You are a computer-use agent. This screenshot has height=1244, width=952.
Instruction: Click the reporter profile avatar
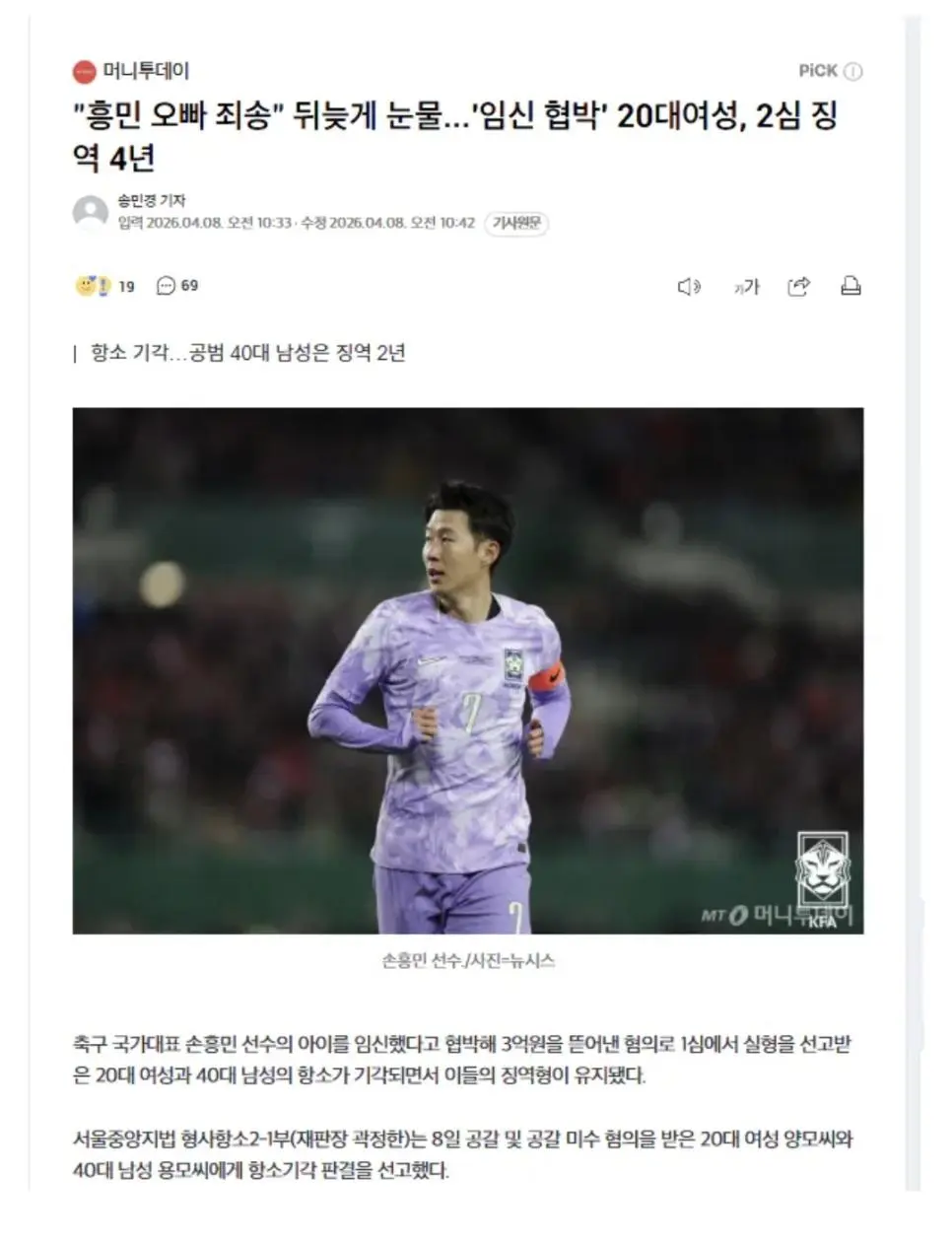click(x=91, y=212)
